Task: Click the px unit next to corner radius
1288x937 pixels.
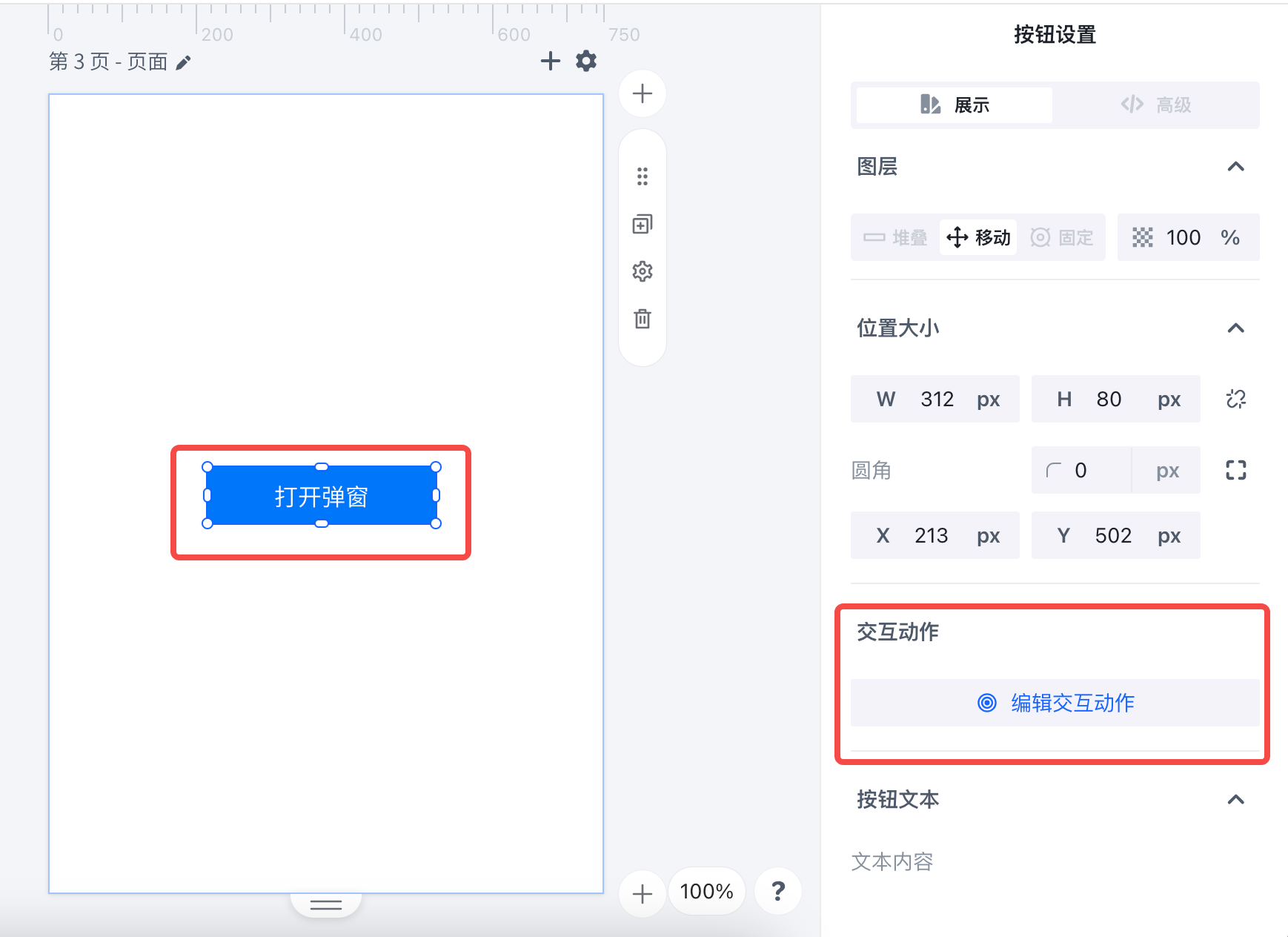Action: pyautogui.click(x=1167, y=470)
